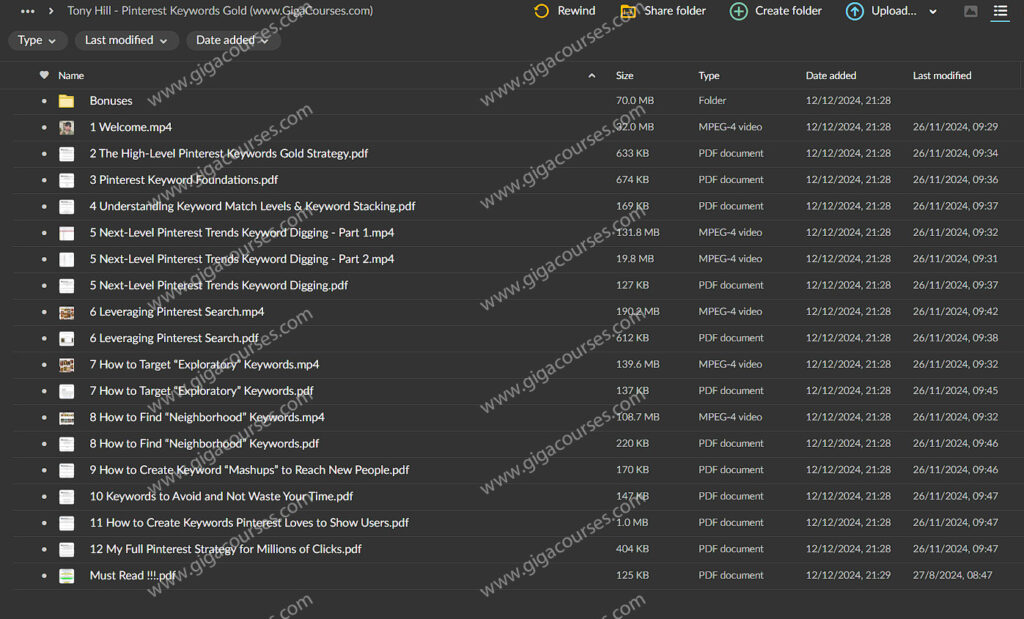Switch to thumbnail view
The height and width of the screenshot is (619, 1024).
970,11
